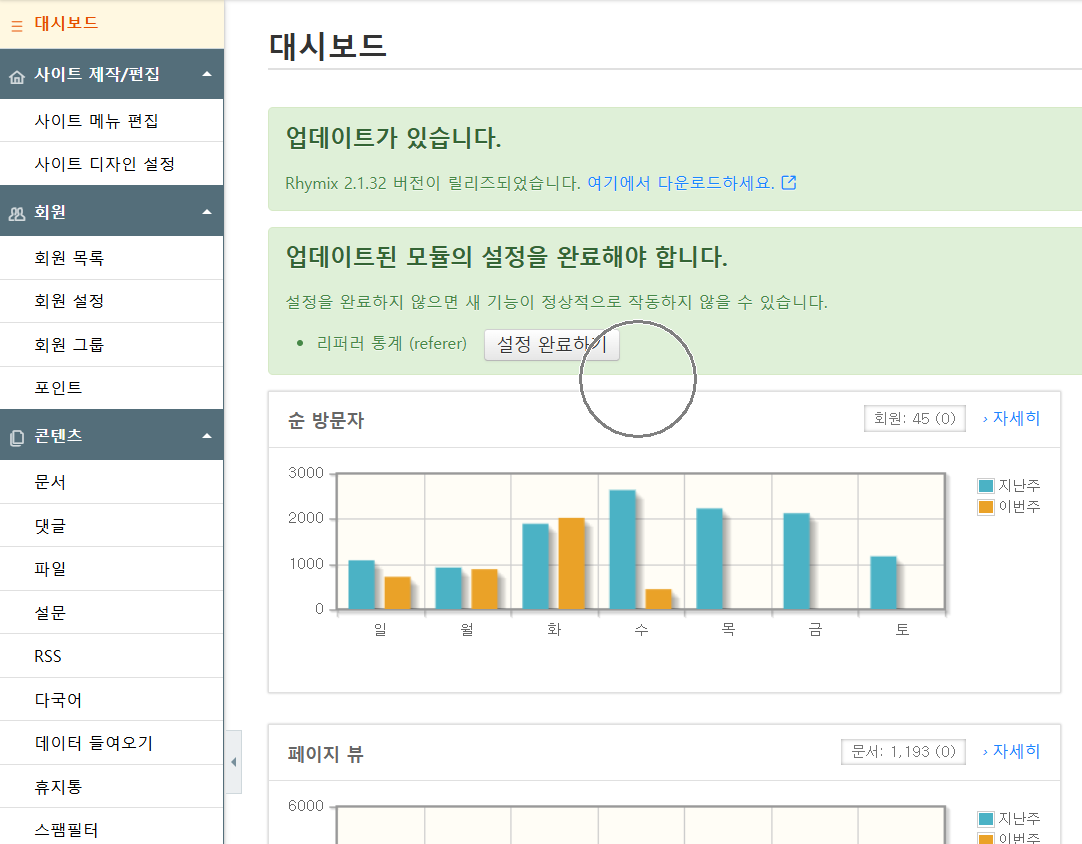Image resolution: width=1082 pixels, height=844 pixels.
Task: Click the 대시보드 page heading
Action: coord(328,46)
